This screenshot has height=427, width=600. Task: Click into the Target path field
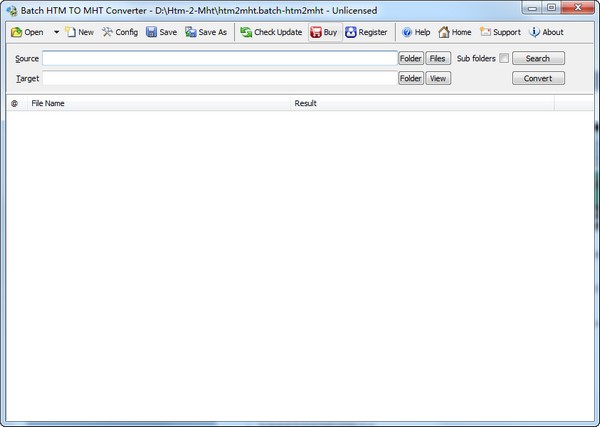coord(220,78)
